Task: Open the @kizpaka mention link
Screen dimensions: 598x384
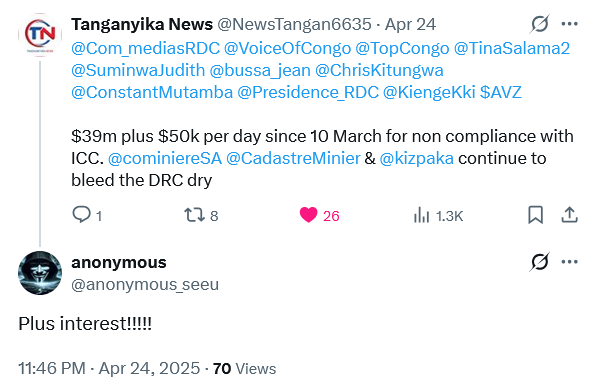Action: 416,159
